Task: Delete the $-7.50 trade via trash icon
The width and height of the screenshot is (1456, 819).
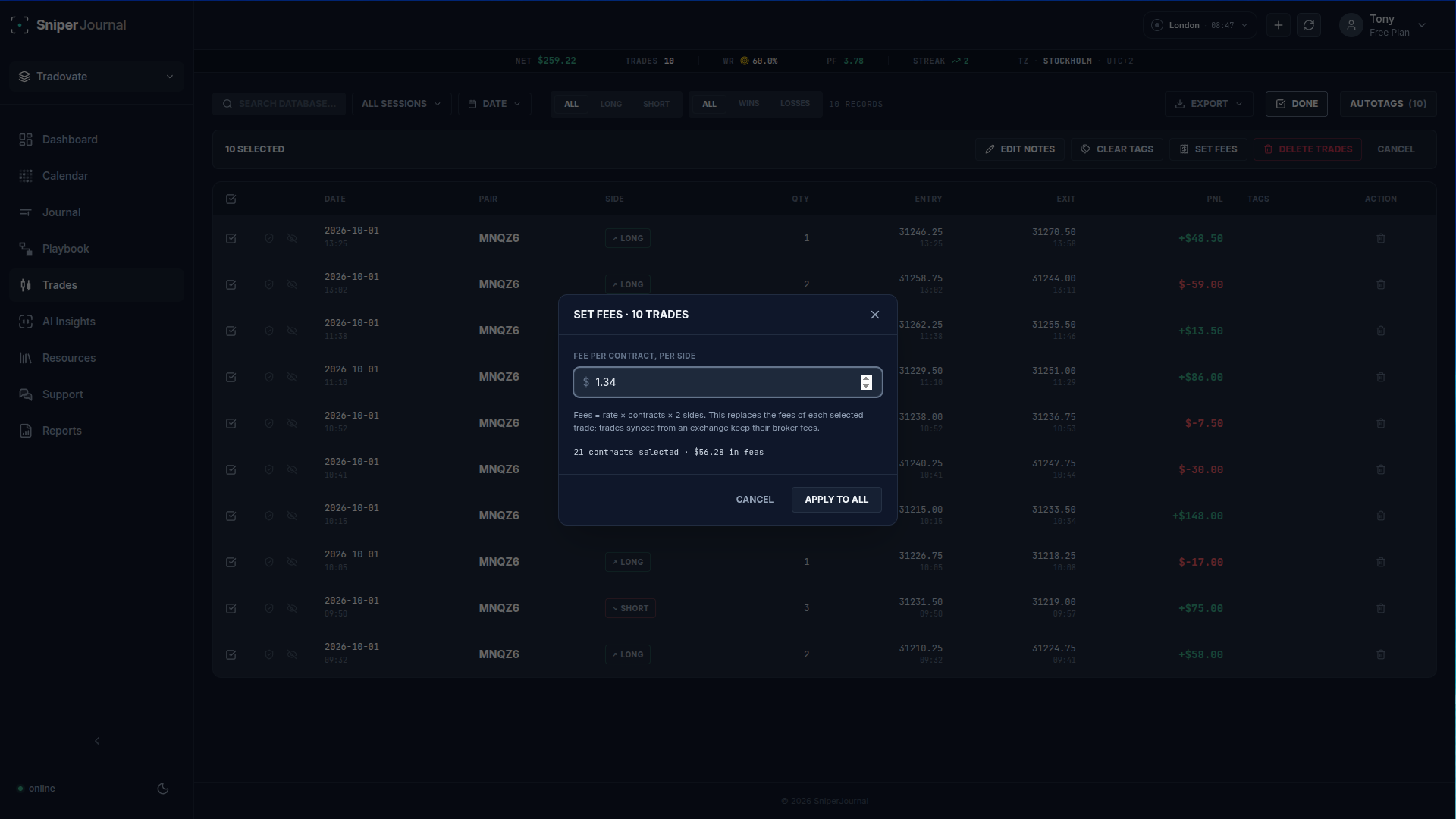Action: click(x=1381, y=423)
